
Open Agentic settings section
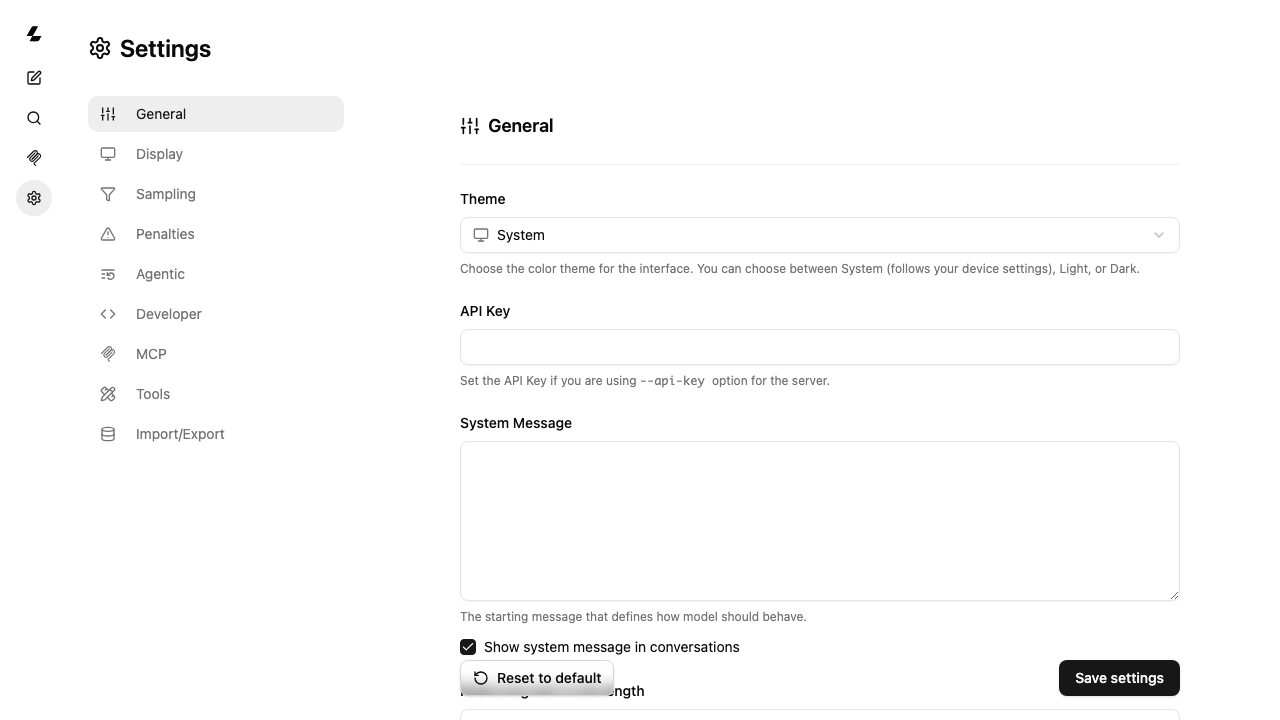(216, 274)
